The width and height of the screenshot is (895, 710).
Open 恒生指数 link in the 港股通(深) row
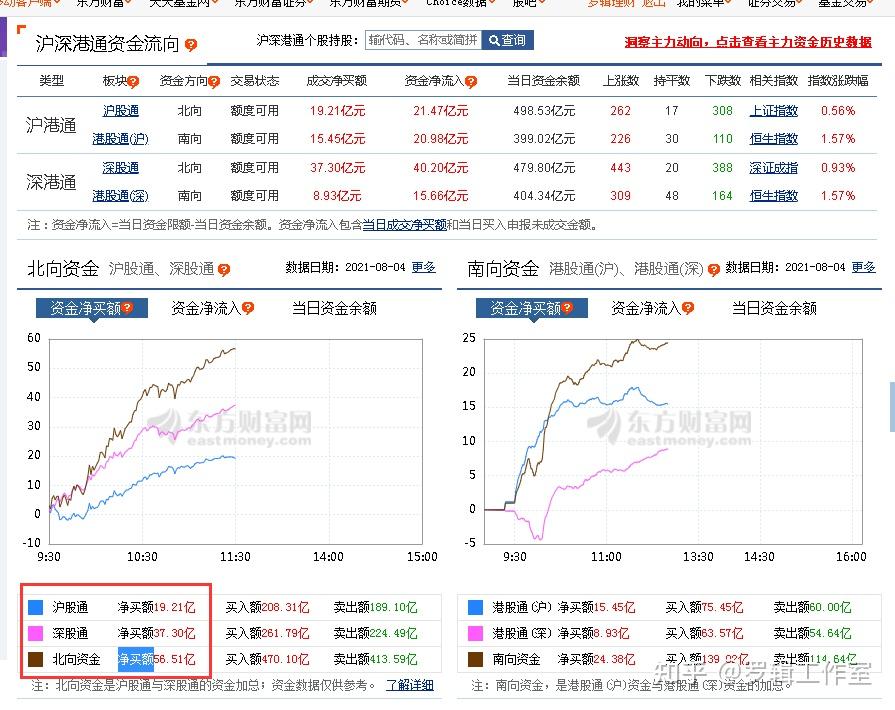point(773,196)
